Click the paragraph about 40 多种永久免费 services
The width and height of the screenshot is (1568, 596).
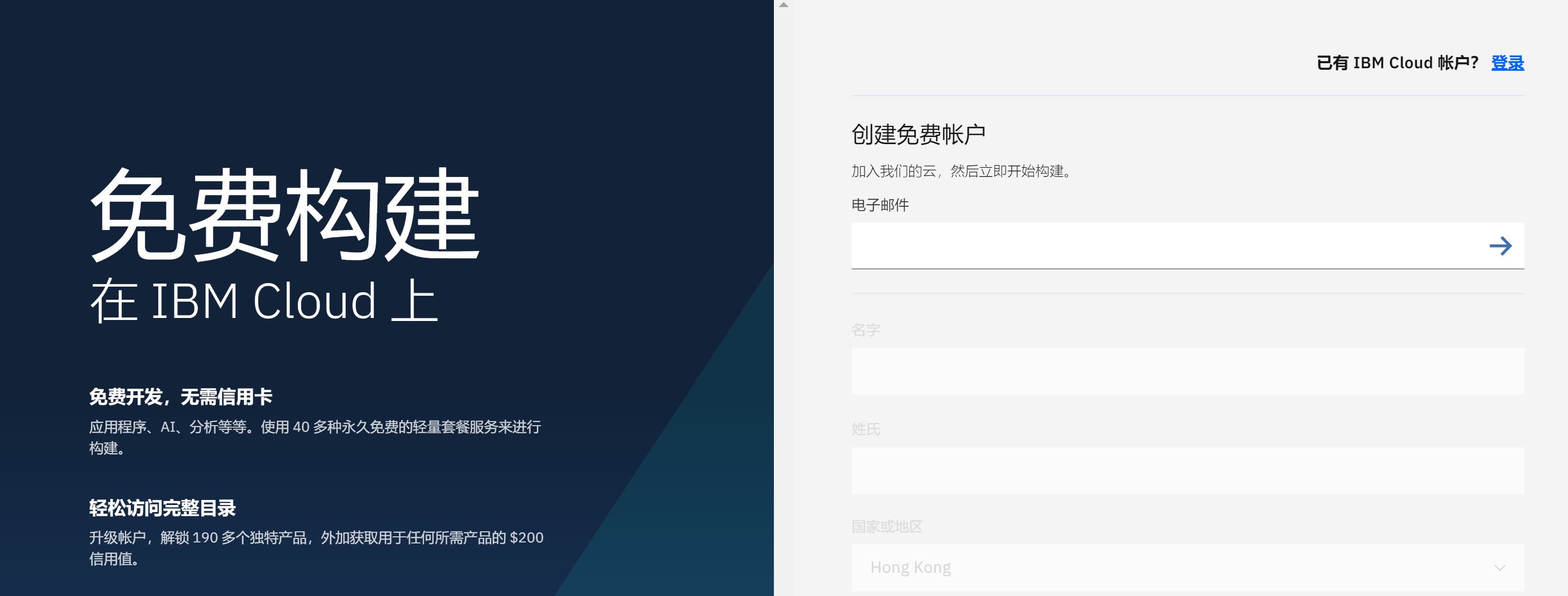click(315, 437)
